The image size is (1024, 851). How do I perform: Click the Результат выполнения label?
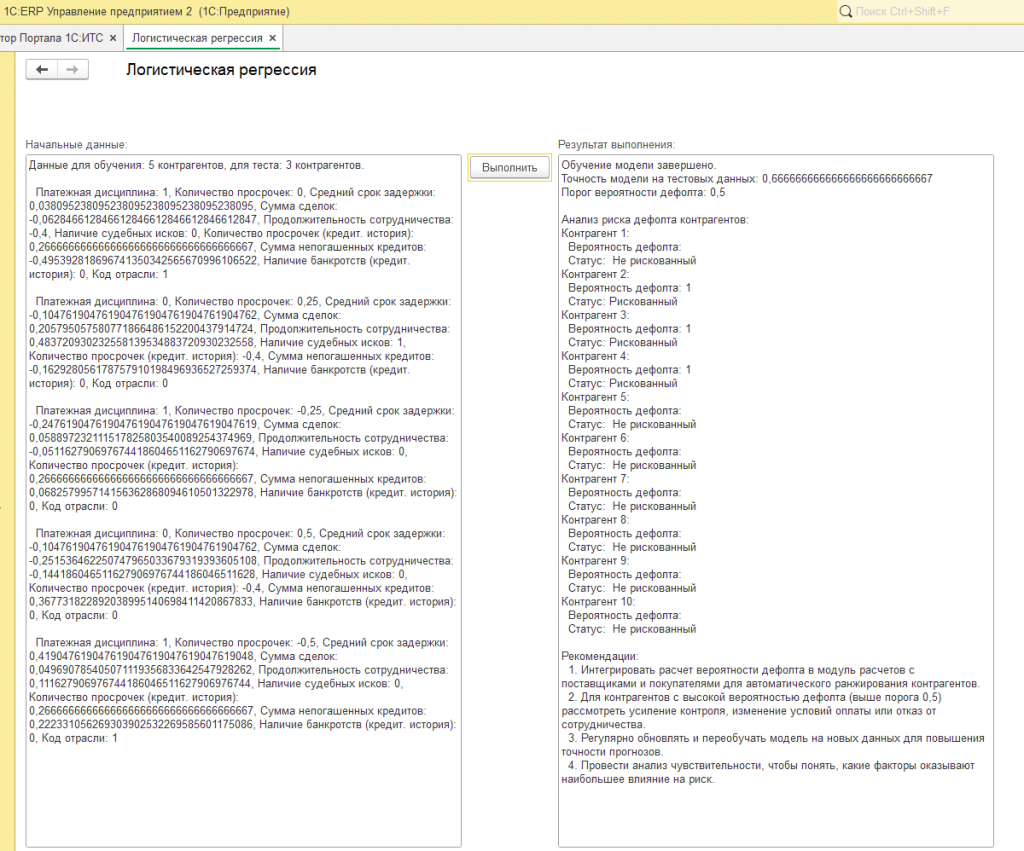[x=616, y=144]
